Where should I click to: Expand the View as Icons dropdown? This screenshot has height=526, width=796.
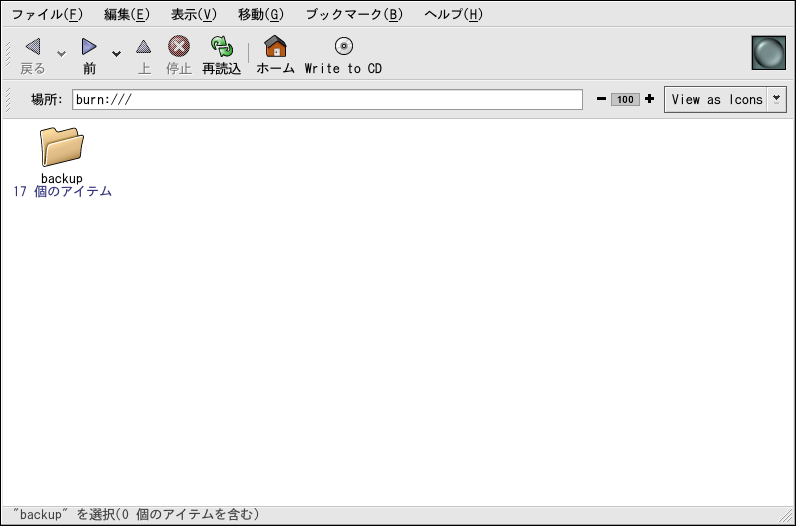(777, 100)
